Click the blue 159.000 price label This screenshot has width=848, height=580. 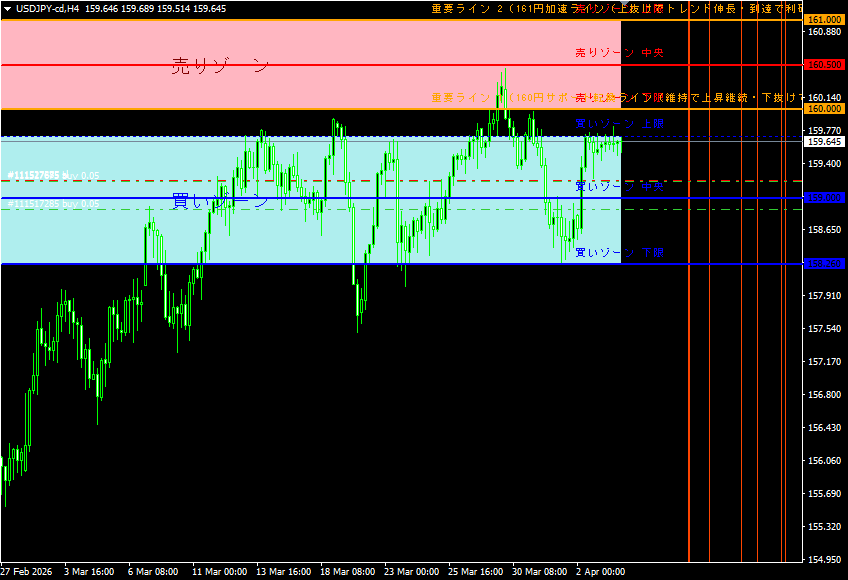point(824,198)
